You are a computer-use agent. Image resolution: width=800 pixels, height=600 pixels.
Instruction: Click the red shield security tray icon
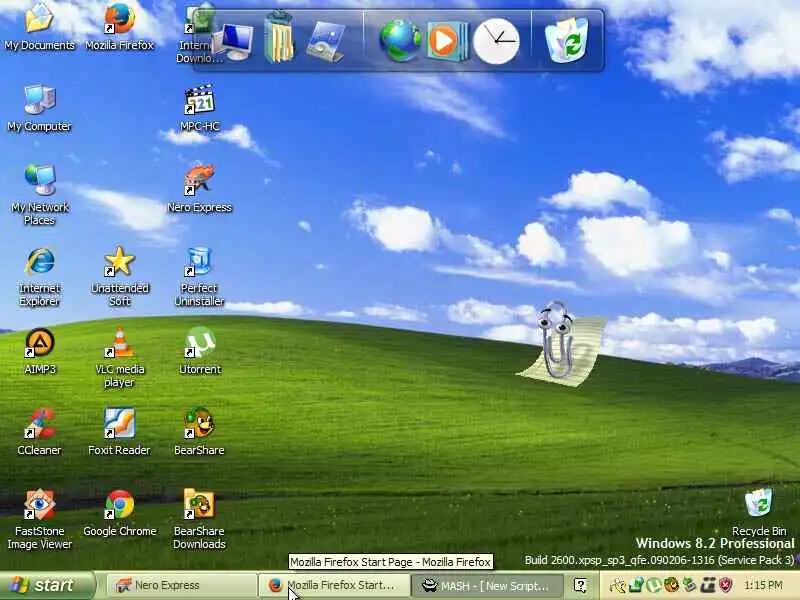pyautogui.click(x=726, y=585)
